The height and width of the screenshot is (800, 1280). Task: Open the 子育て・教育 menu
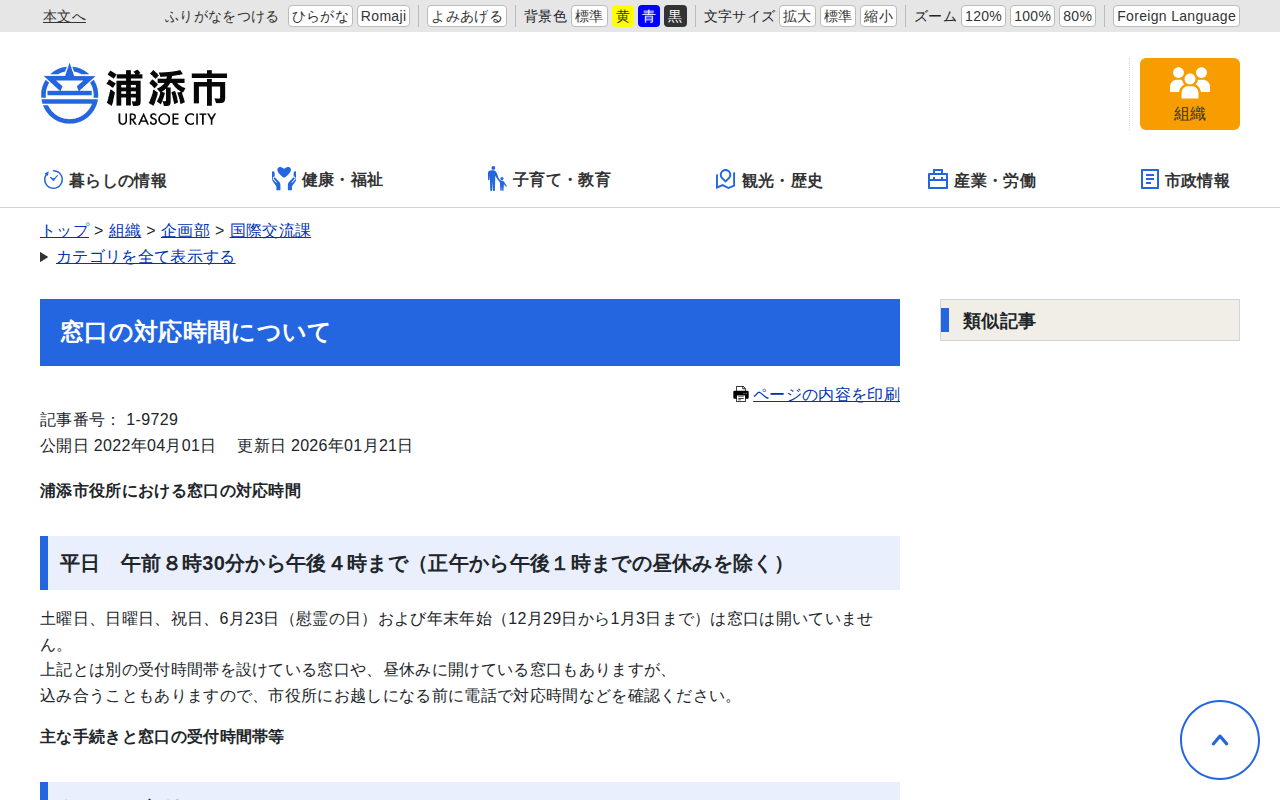[549, 180]
